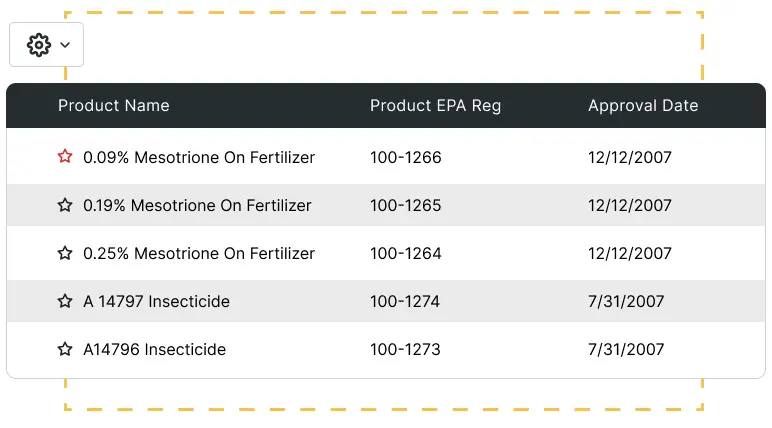Click EPA registration number 100-1265
772x428 pixels.
[x=405, y=205]
